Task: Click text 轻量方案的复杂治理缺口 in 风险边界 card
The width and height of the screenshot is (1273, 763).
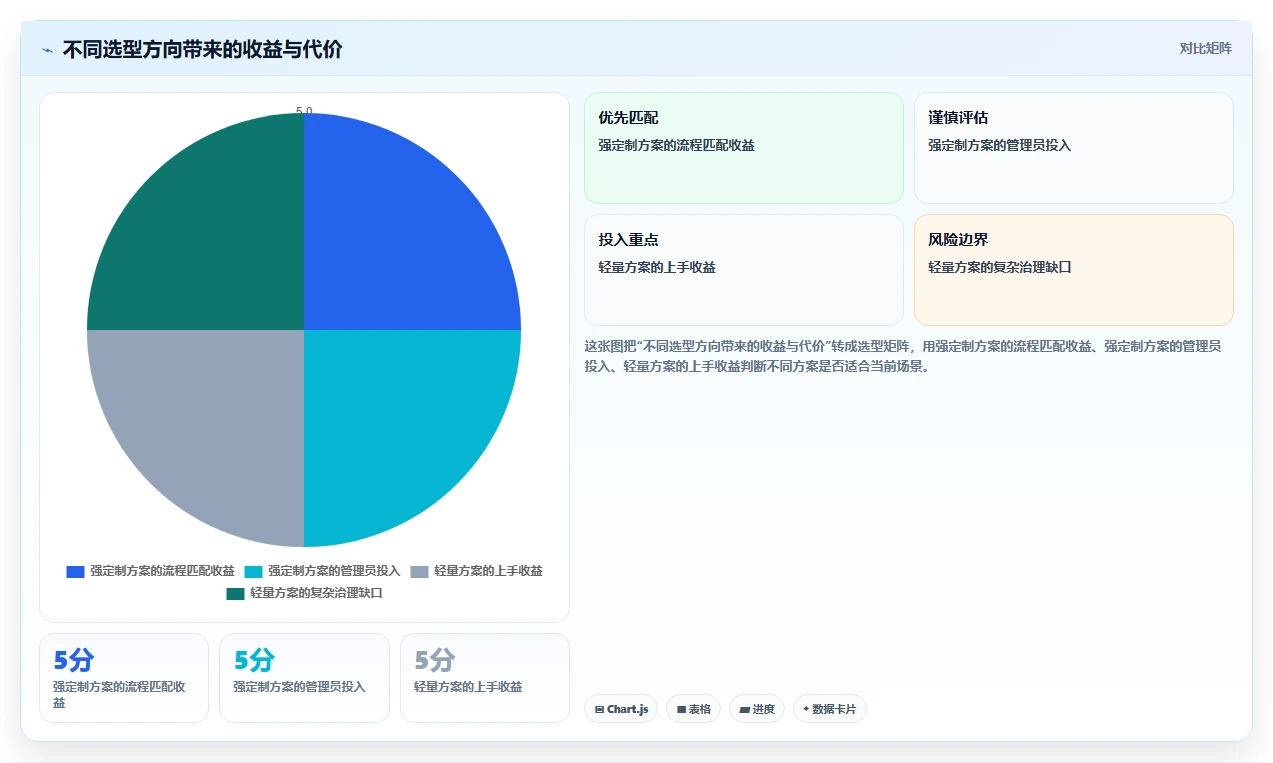Action: click(x=999, y=267)
